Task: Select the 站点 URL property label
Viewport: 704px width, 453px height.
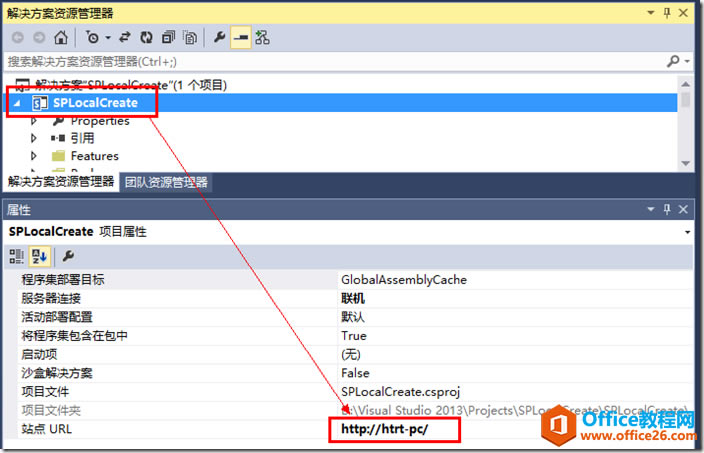Action: pyautogui.click(x=47, y=429)
